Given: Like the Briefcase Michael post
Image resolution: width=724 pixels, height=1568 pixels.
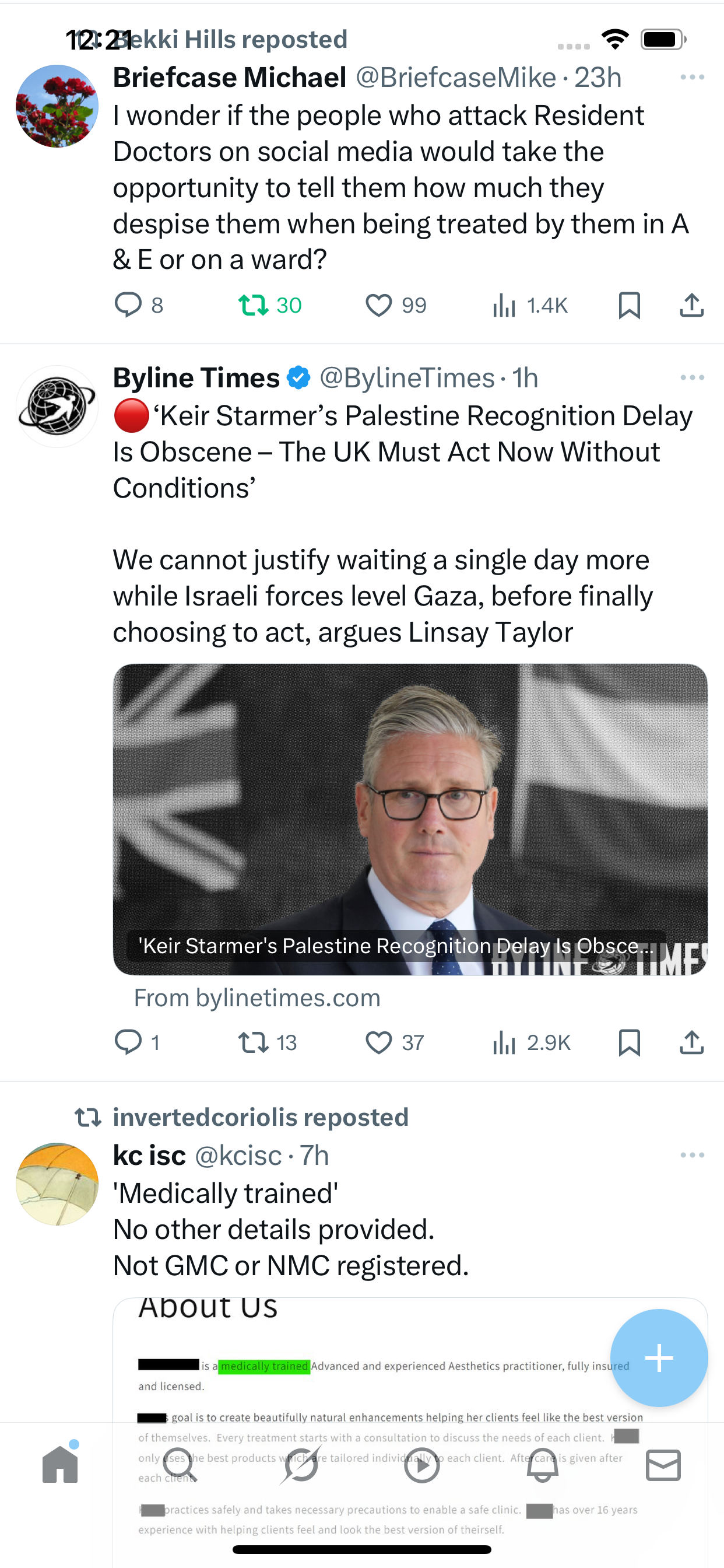Looking at the screenshot, I should [x=378, y=305].
